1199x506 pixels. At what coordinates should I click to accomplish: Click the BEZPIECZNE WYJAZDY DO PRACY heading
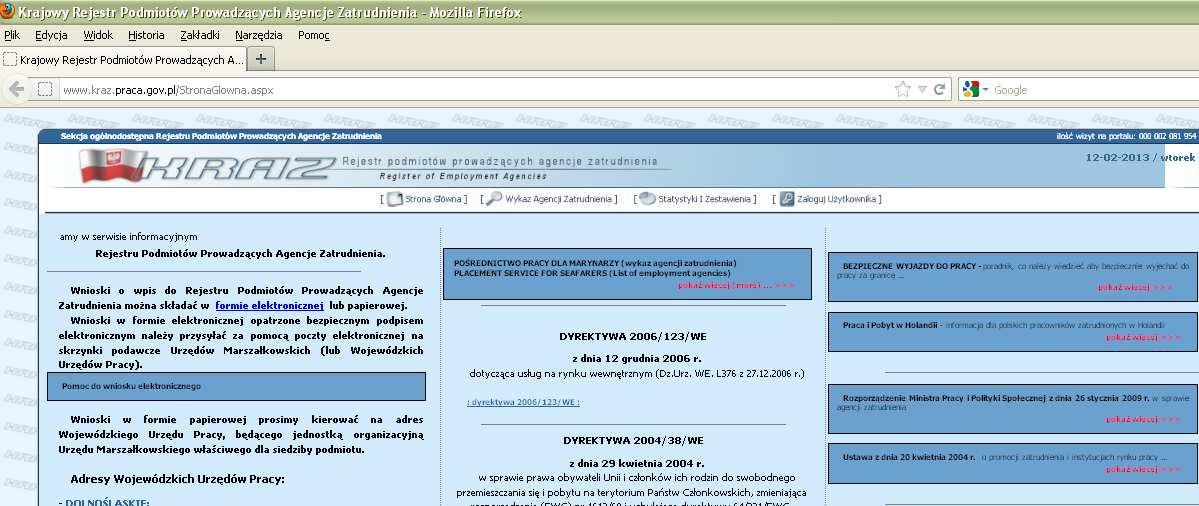click(x=909, y=266)
